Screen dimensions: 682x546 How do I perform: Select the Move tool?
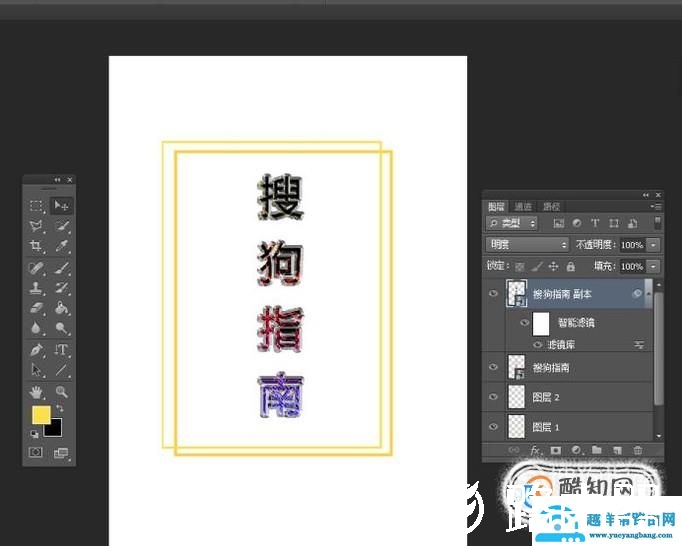[61, 205]
